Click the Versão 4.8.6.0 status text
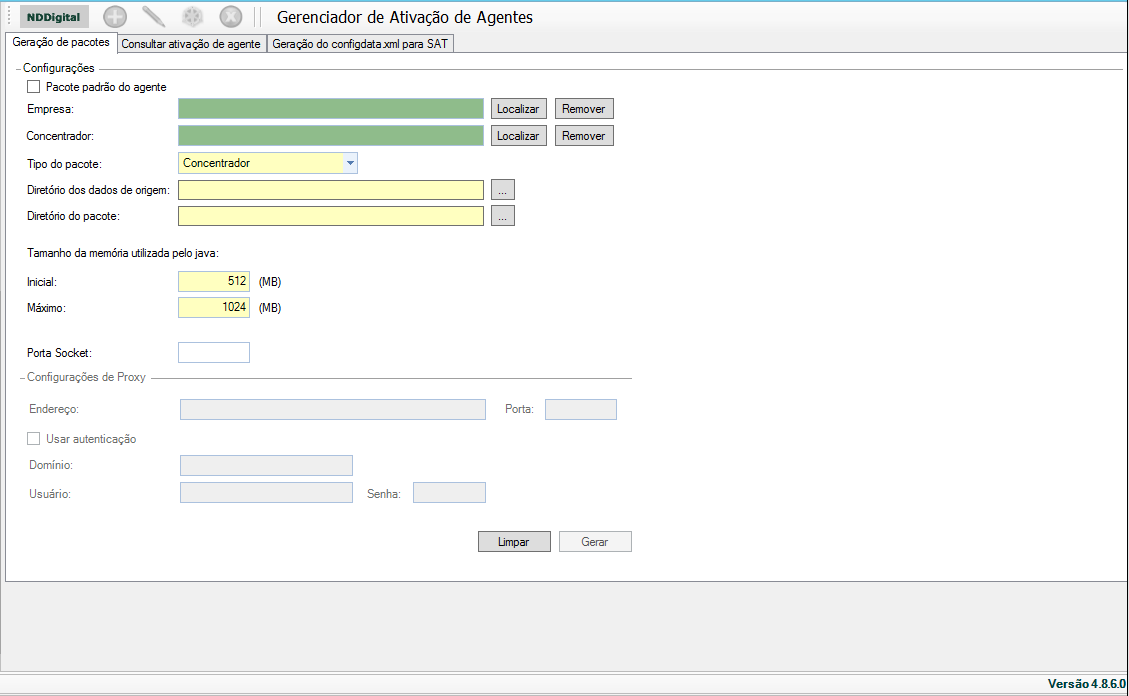The width and height of the screenshot is (1129, 696). [1087, 684]
